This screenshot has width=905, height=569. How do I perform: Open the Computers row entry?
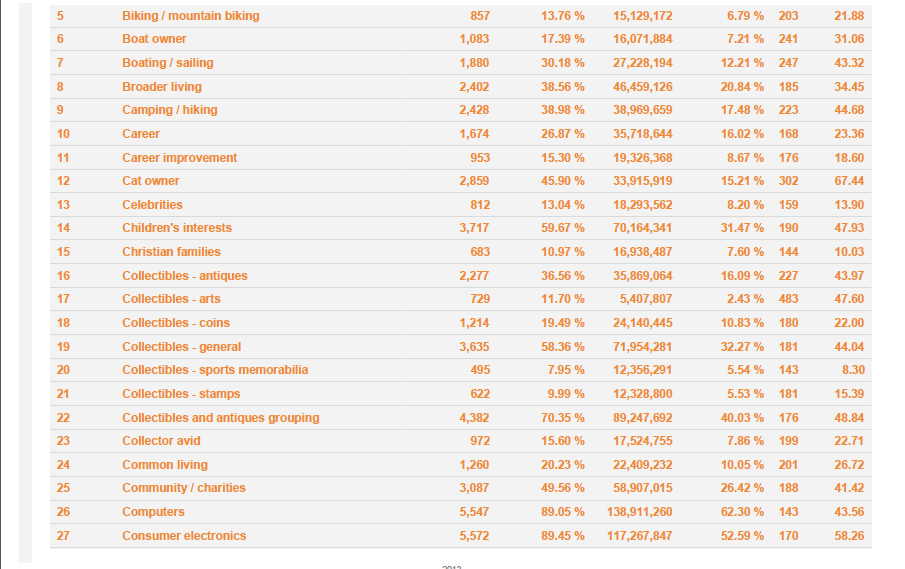point(153,511)
